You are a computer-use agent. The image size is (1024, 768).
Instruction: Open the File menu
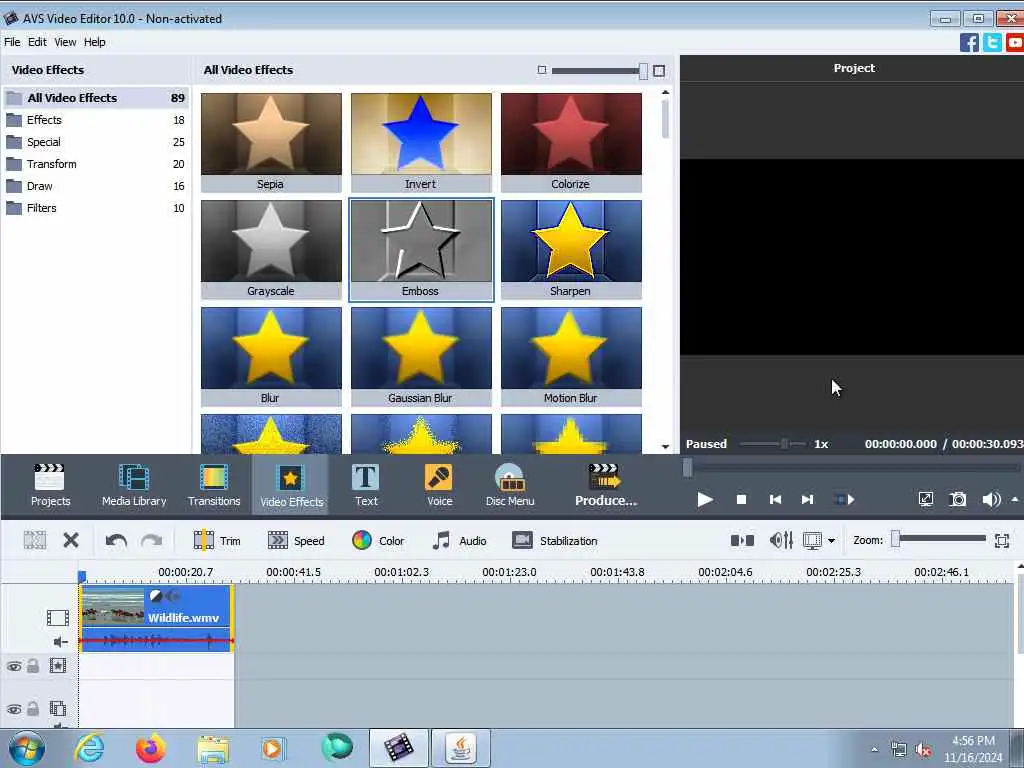(x=12, y=42)
